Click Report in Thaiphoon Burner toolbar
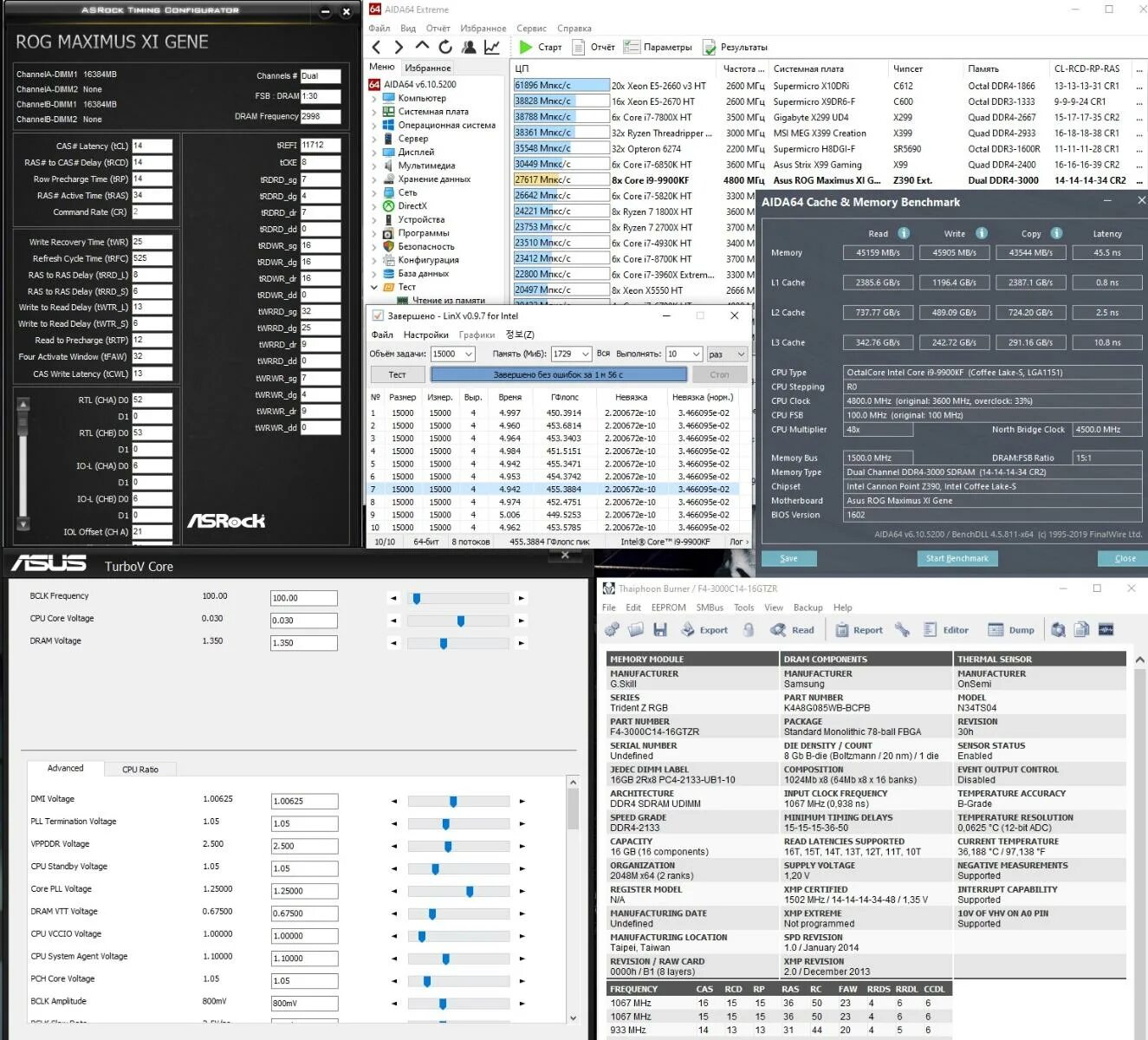Image resolution: width=1148 pixels, height=1040 pixels. point(859,630)
